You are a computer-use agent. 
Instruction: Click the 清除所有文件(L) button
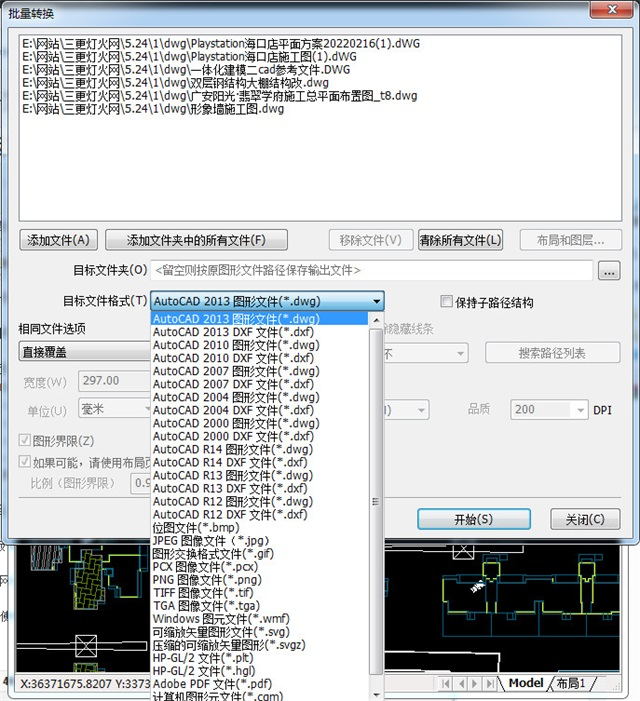pos(460,240)
